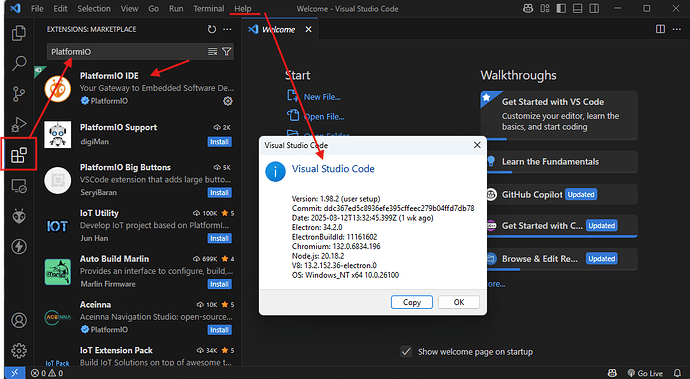Click the Copy button in dialog
This screenshot has width=690, height=379.
point(412,302)
